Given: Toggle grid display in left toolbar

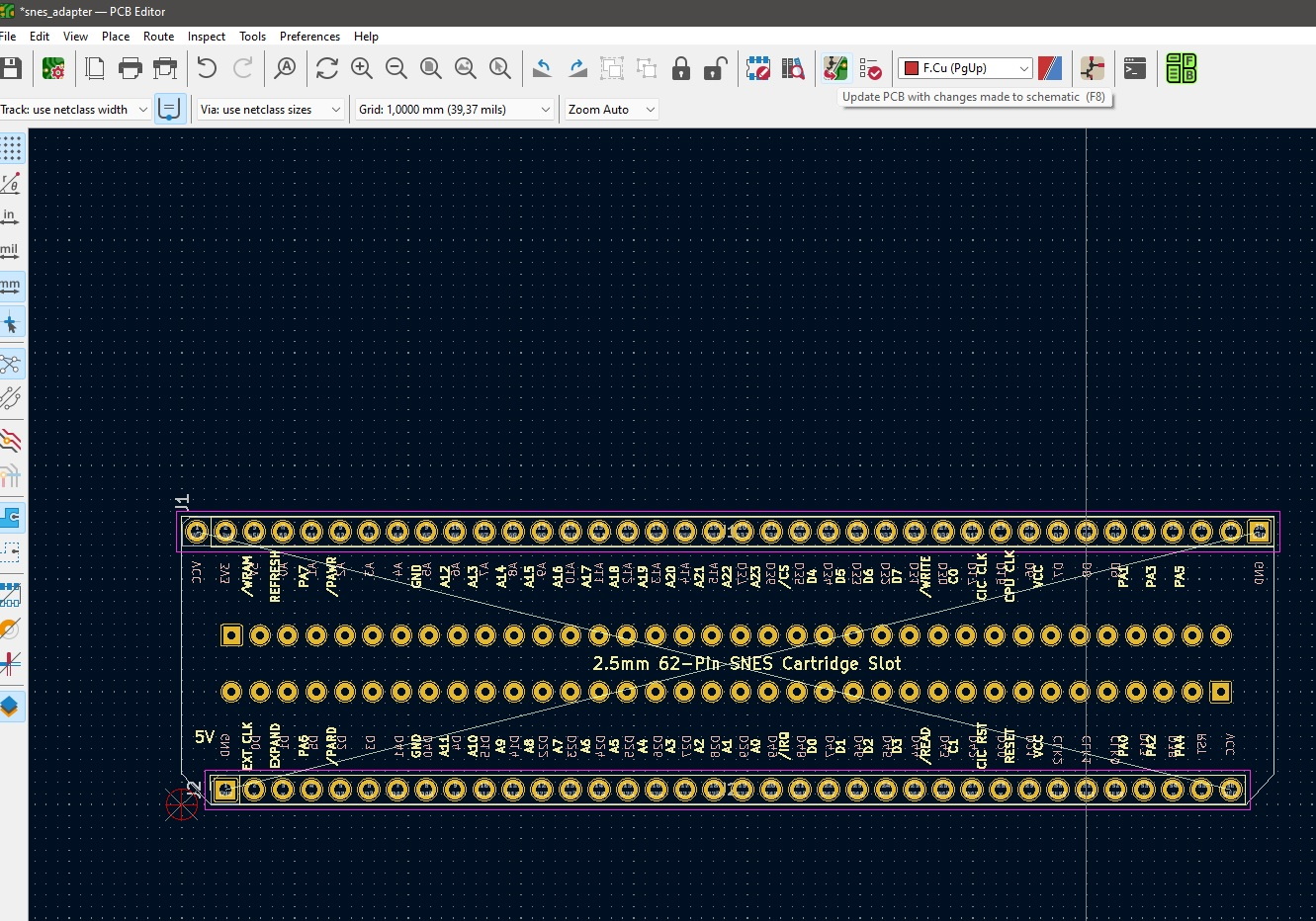Looking at the screenshot, I should (x=11, y=148).
